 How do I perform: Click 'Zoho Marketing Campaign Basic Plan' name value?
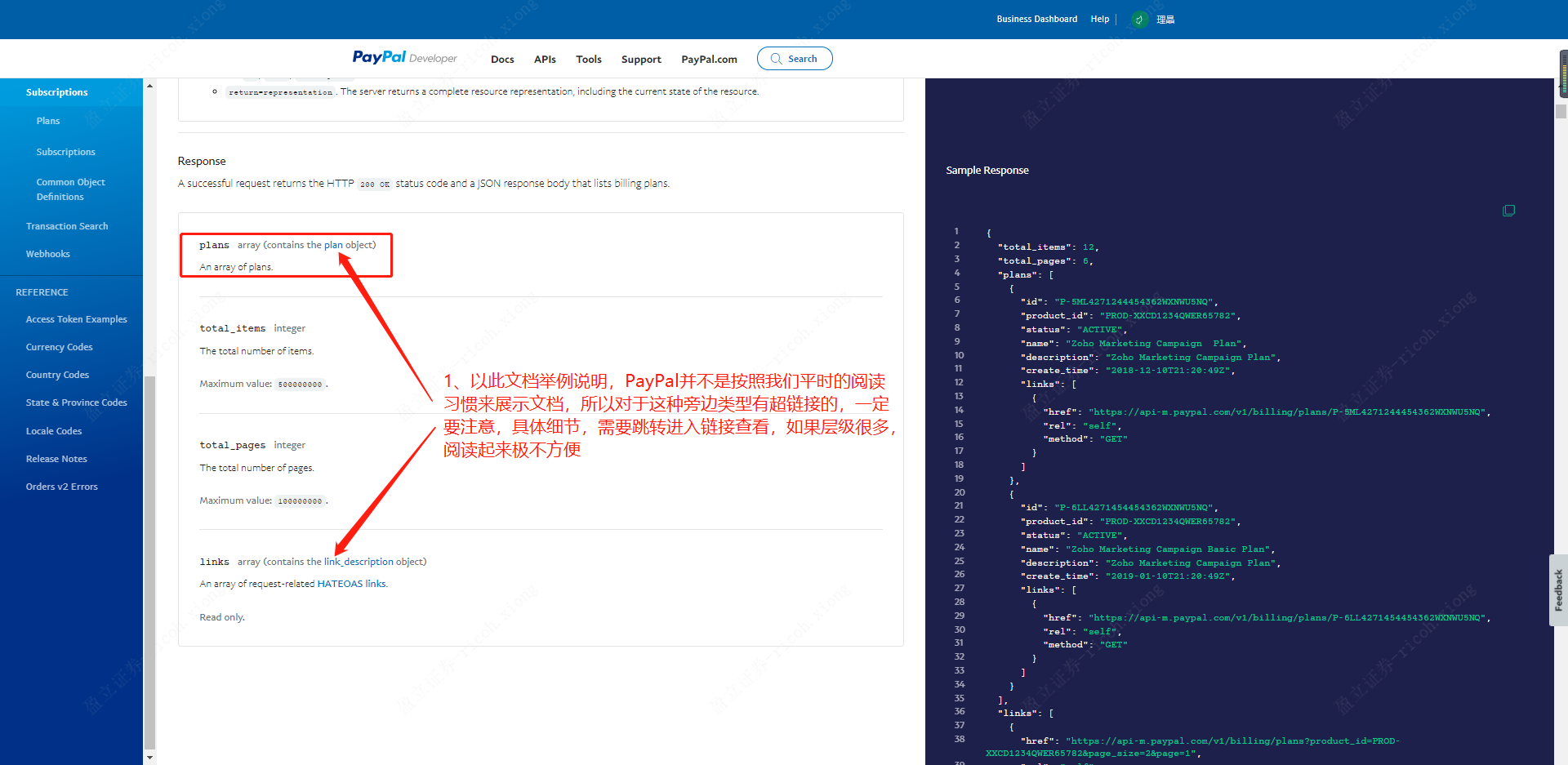1168,549
